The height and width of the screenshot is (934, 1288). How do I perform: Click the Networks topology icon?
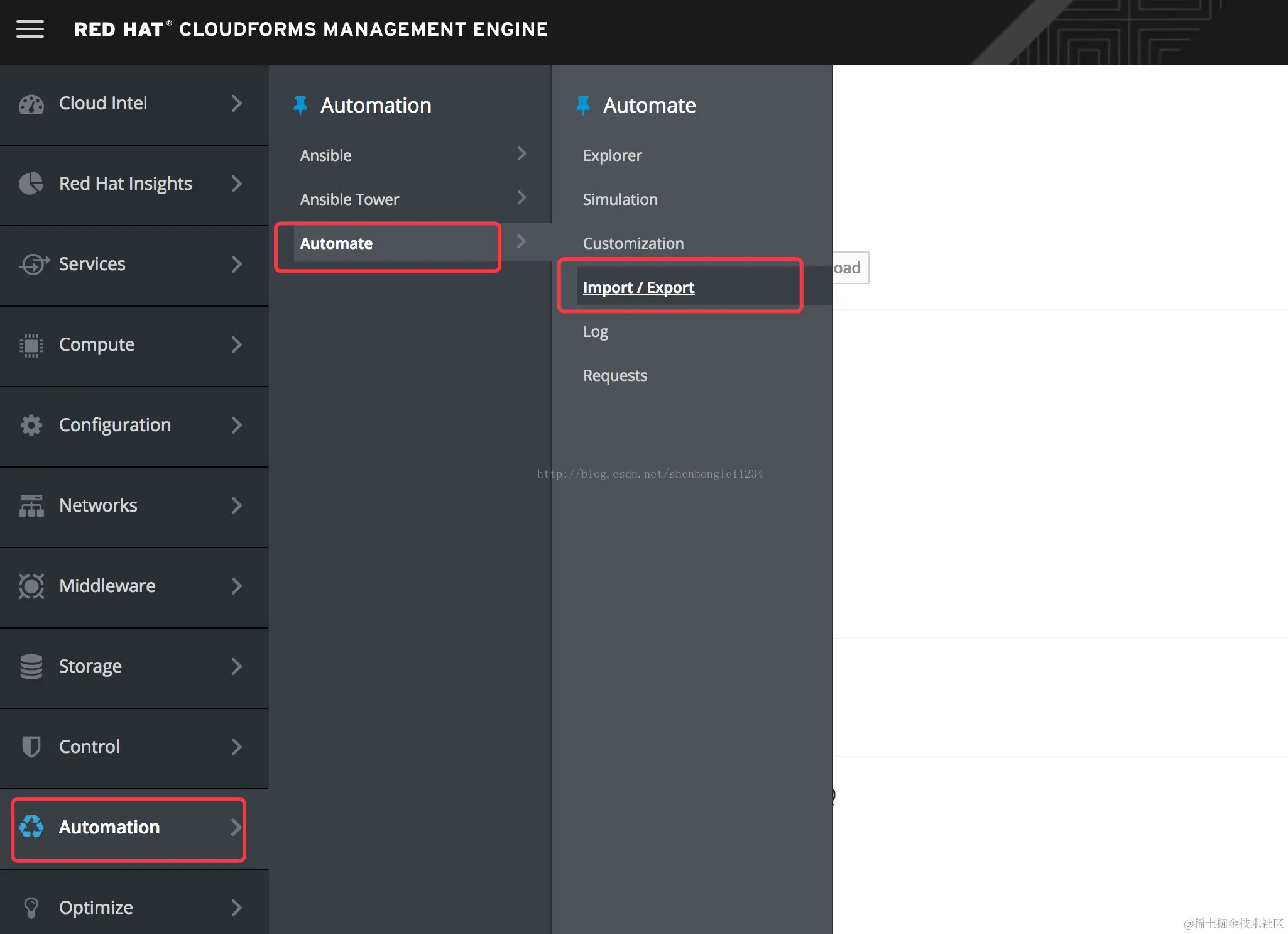(31, 506)
